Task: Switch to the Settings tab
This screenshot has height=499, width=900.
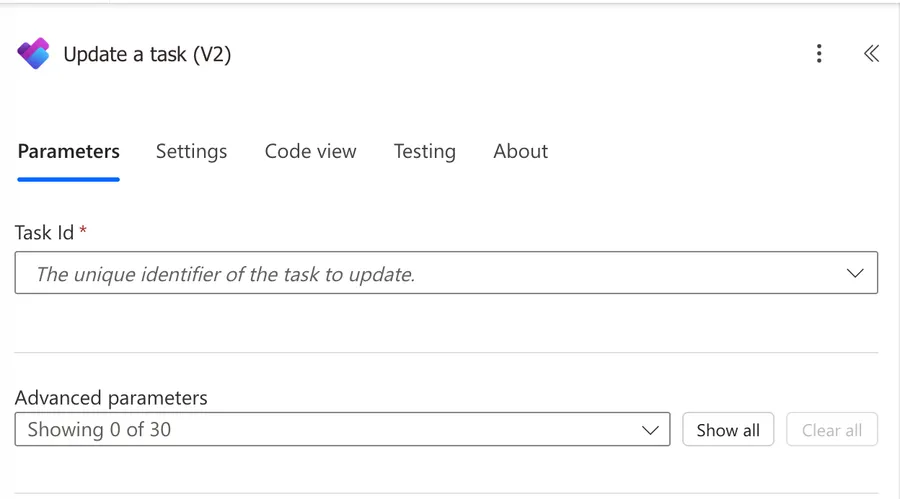Action: point(191,151)
